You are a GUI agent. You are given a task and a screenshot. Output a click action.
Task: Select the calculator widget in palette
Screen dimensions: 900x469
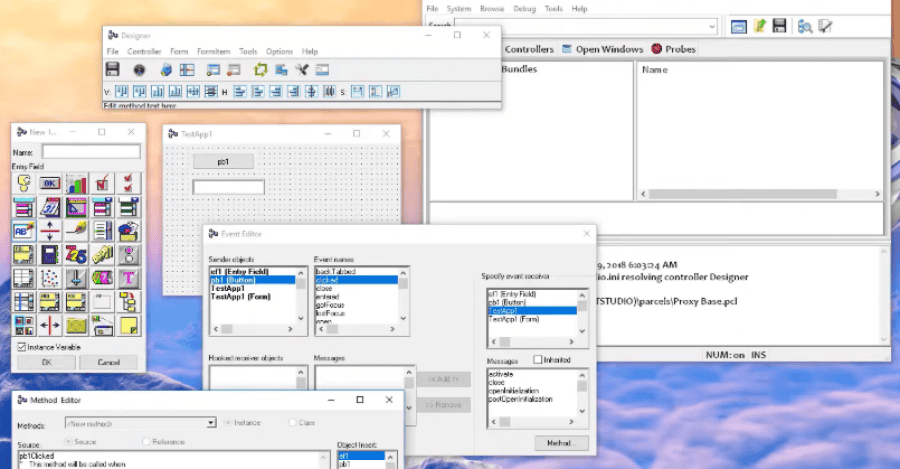[x=50, y=254]
